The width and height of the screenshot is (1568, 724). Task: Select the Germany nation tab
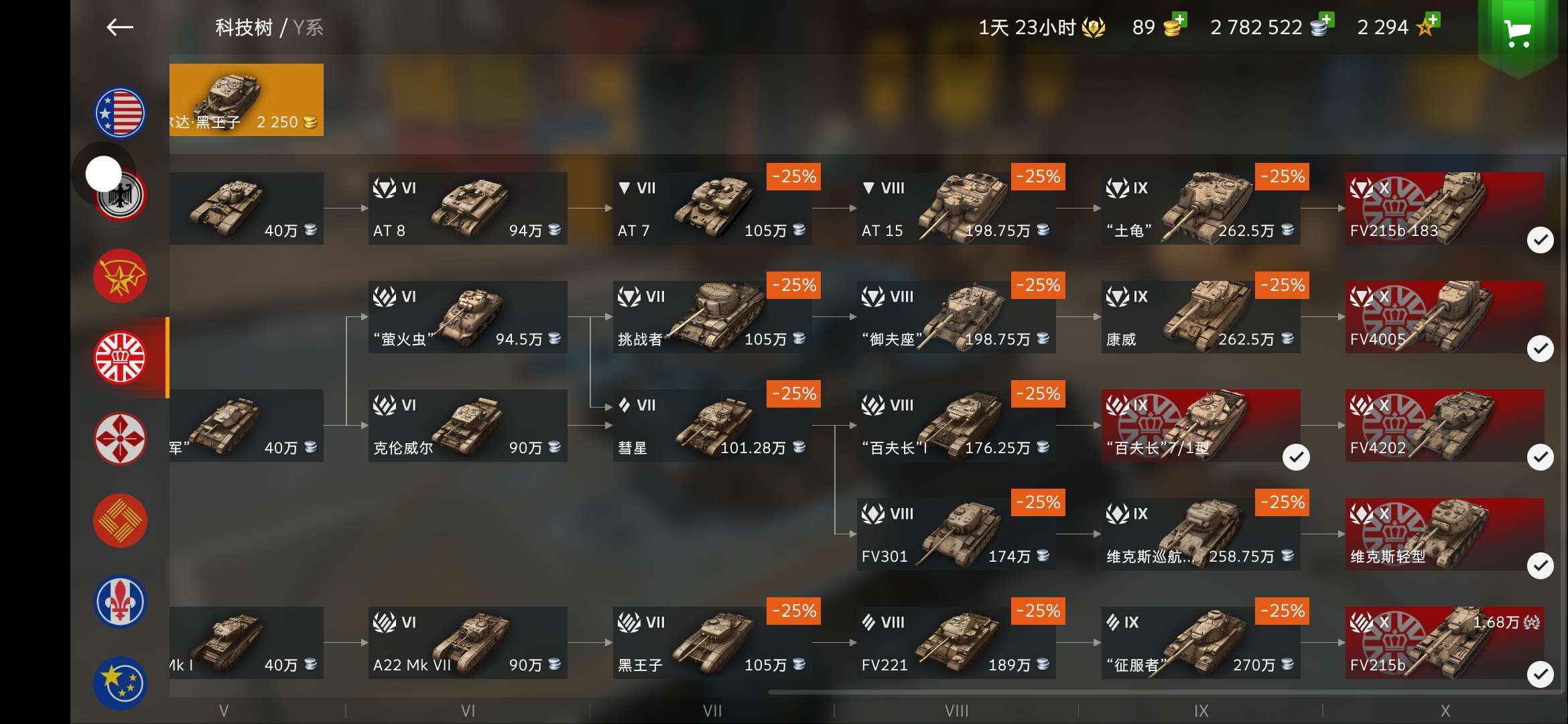click(121, 196)
